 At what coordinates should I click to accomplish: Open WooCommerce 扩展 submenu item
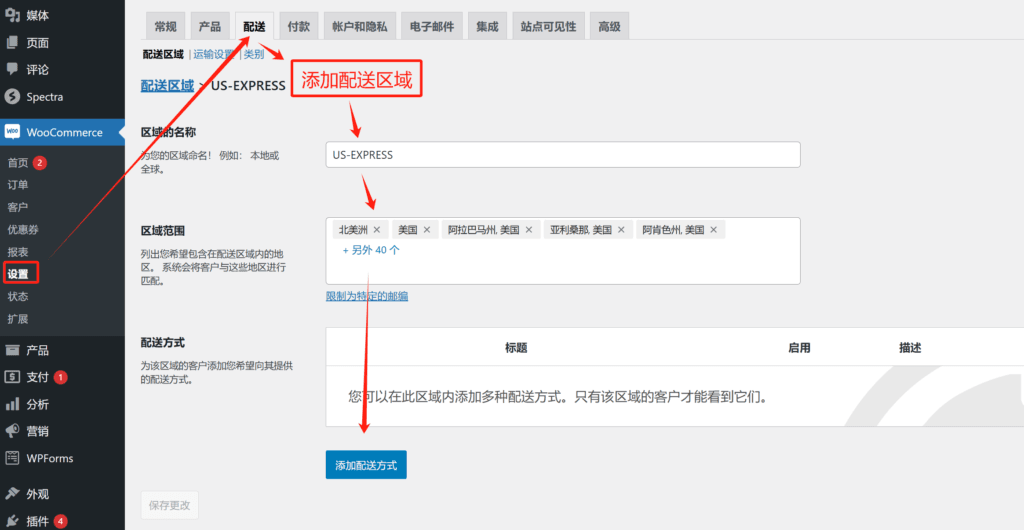18,319
